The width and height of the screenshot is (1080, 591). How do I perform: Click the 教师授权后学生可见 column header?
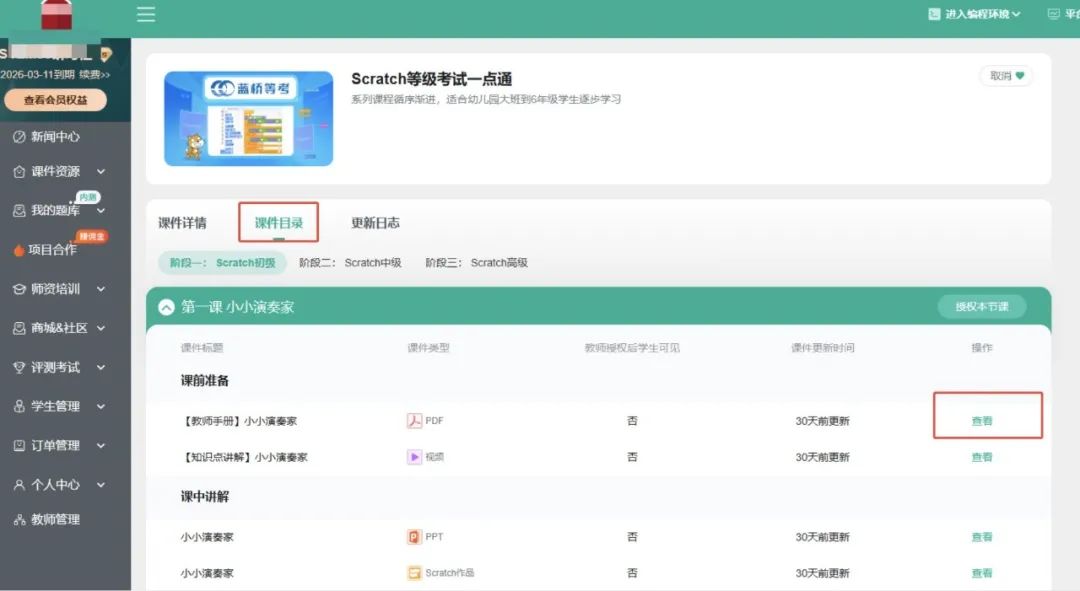click(632, 348)
